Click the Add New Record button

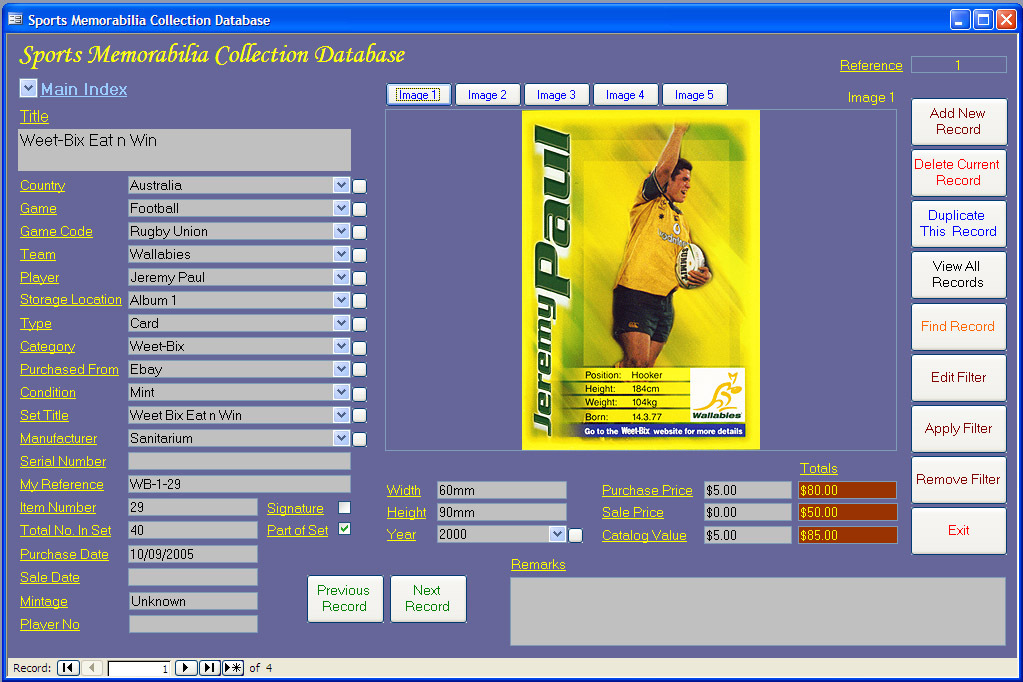click(958, 121)
